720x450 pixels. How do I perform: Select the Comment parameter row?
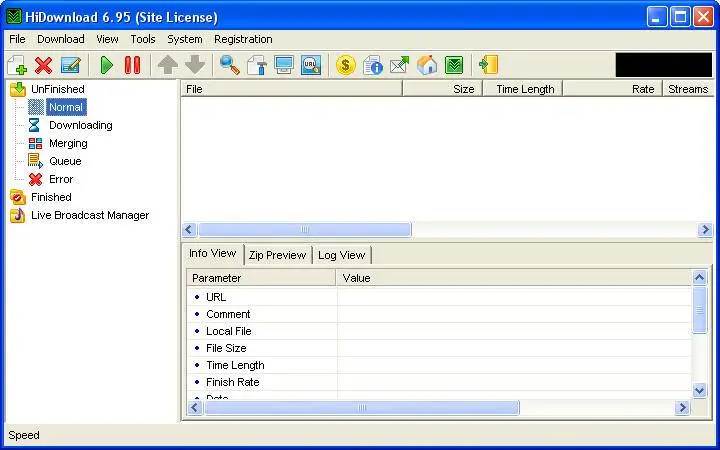(x=439, y=314)
